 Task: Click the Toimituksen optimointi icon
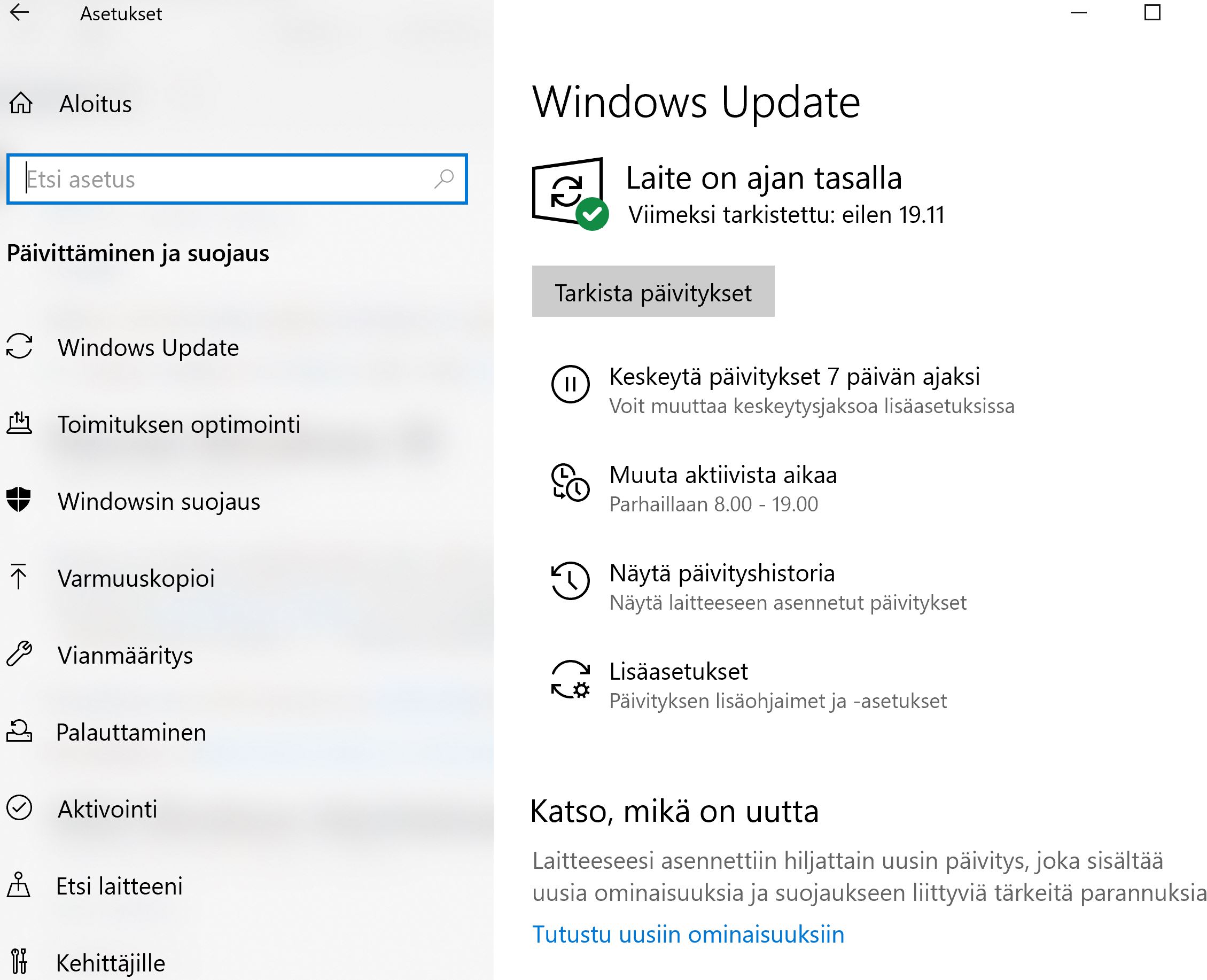tap(19, 423)
